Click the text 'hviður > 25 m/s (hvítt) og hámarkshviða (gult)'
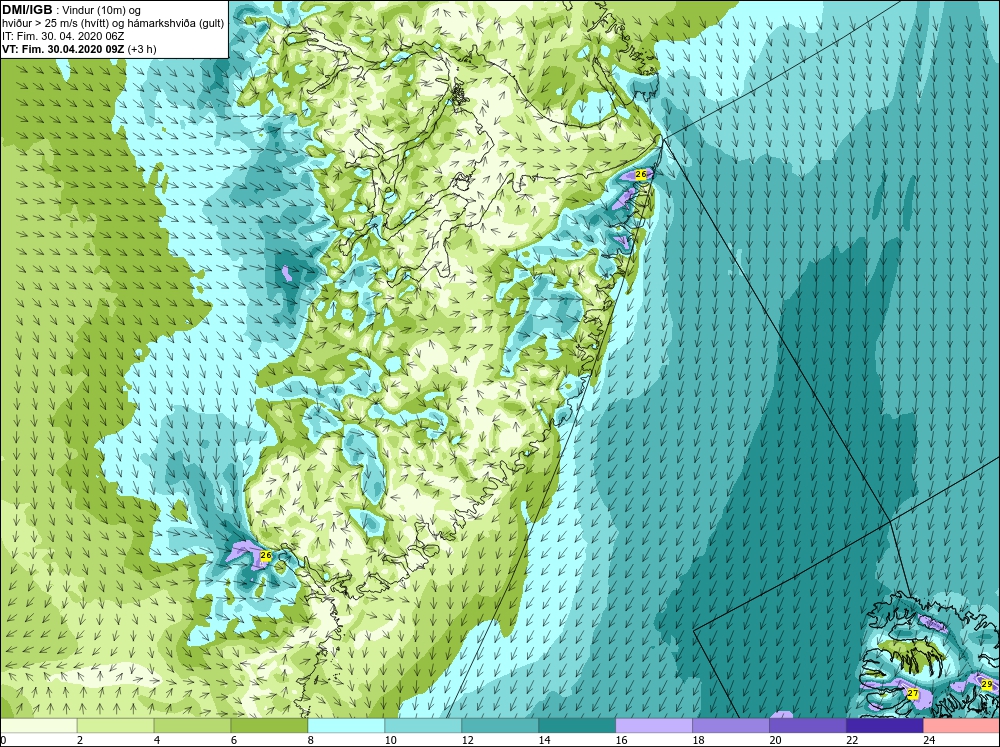This screenshot has width=1000, height=747. (113, 24)
